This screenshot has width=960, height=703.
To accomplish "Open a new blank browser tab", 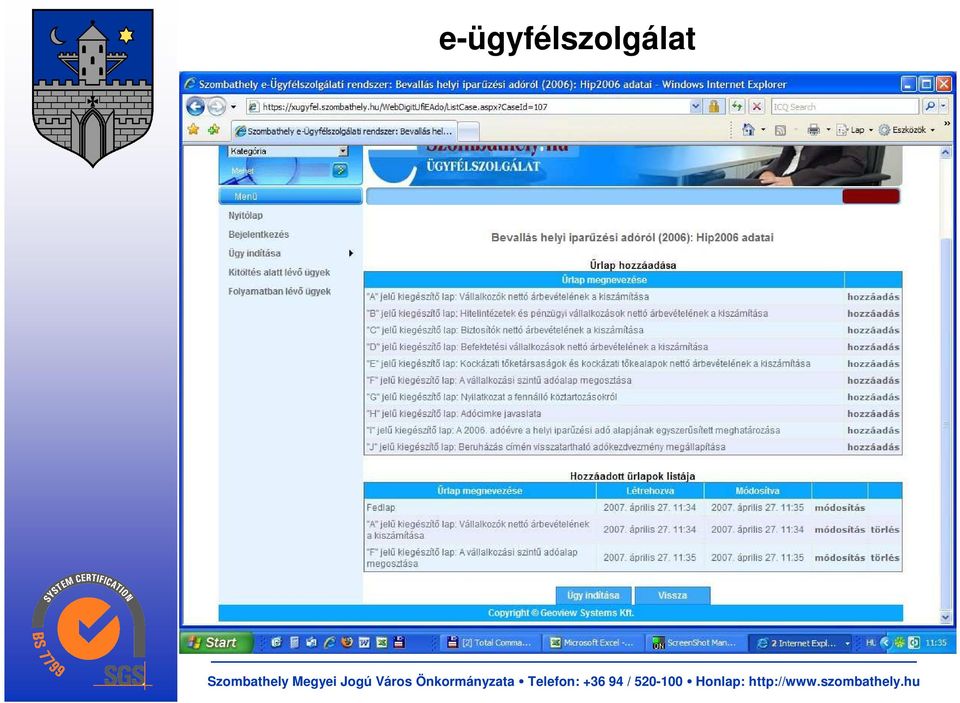I will (468, 131).
